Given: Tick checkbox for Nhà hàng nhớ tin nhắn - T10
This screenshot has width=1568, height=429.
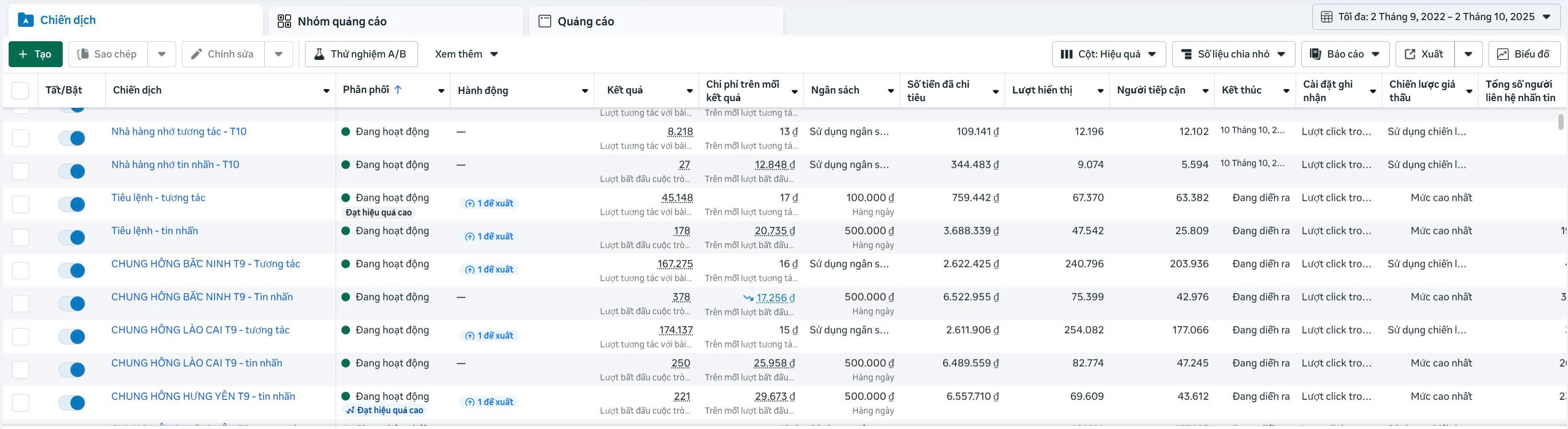Looking at the screenshot, I should 21,171.
